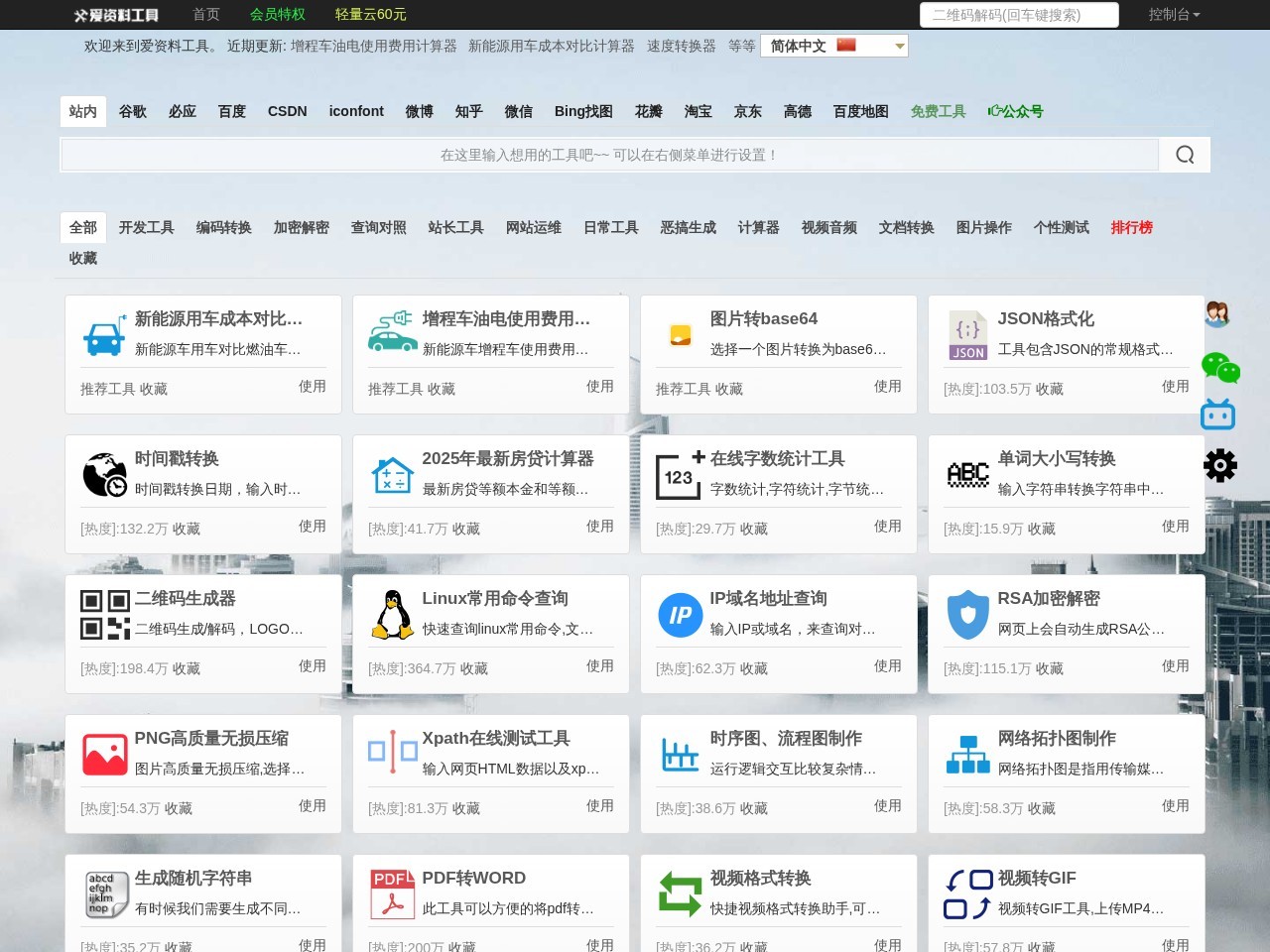Screen dimensions: 1270x952
Task: Open the sequence and flowchart icon
Action: [681, 755]
